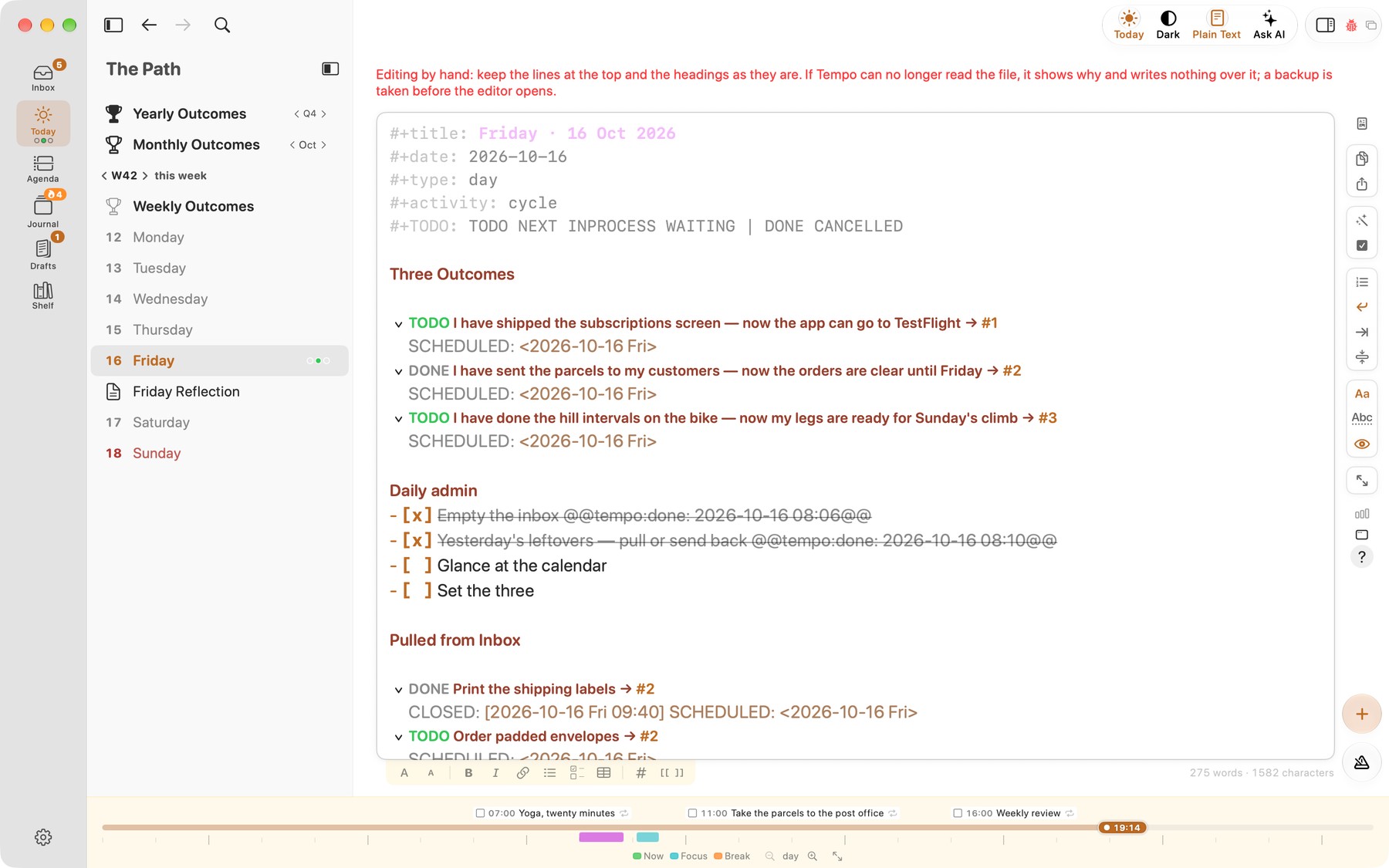1389x868 pixels.
Task: Go to previous week before W42
Action: [104, 176]
